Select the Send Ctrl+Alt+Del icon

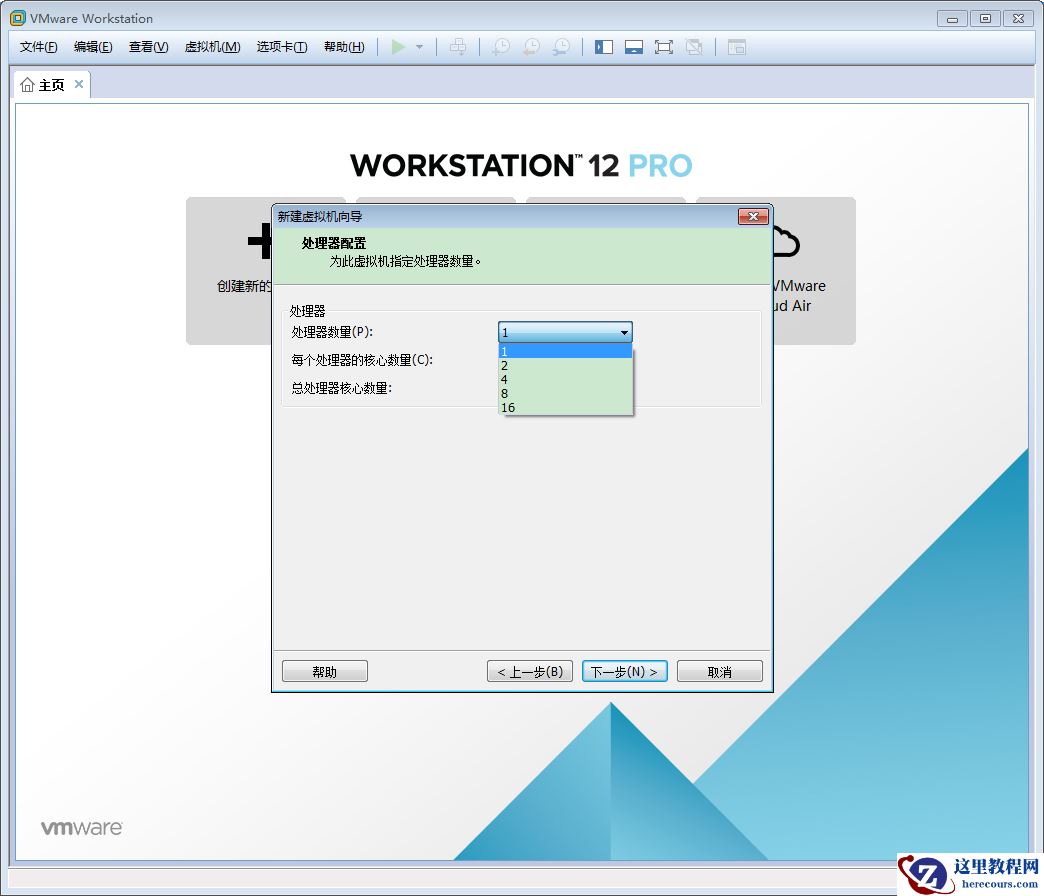click(x=459, y=47)
